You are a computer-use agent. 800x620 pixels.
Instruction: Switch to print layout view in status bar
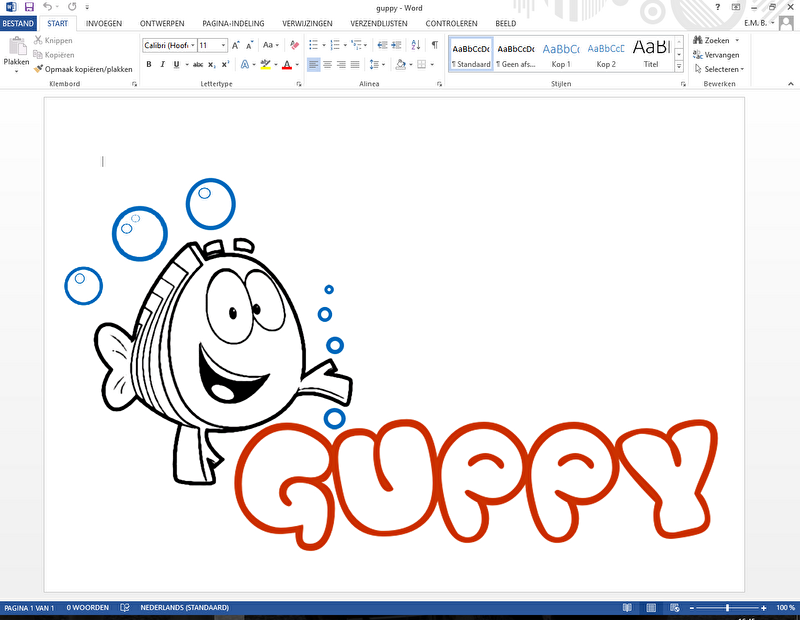point(651,608)
